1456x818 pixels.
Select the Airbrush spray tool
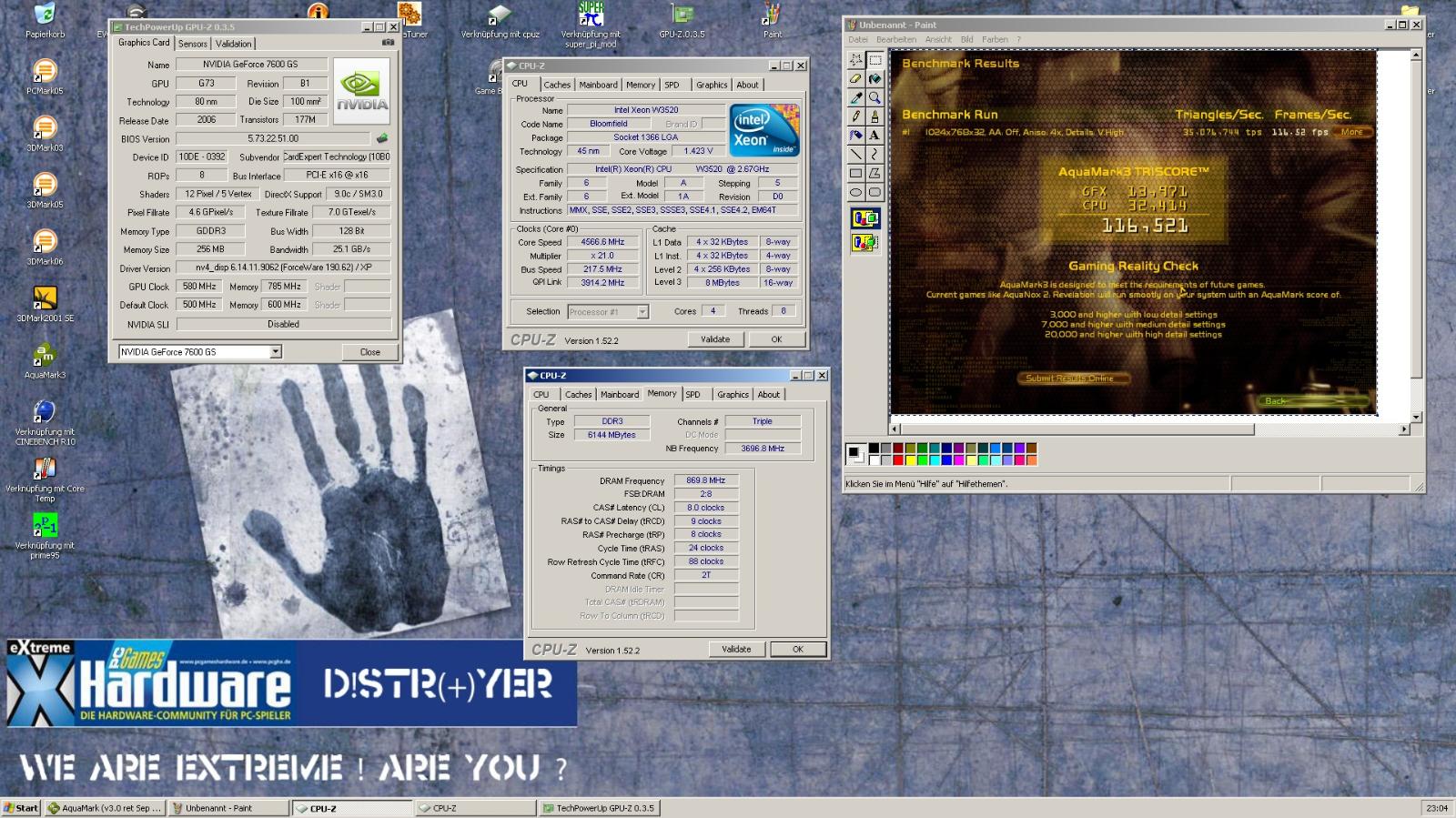[855, 136]
